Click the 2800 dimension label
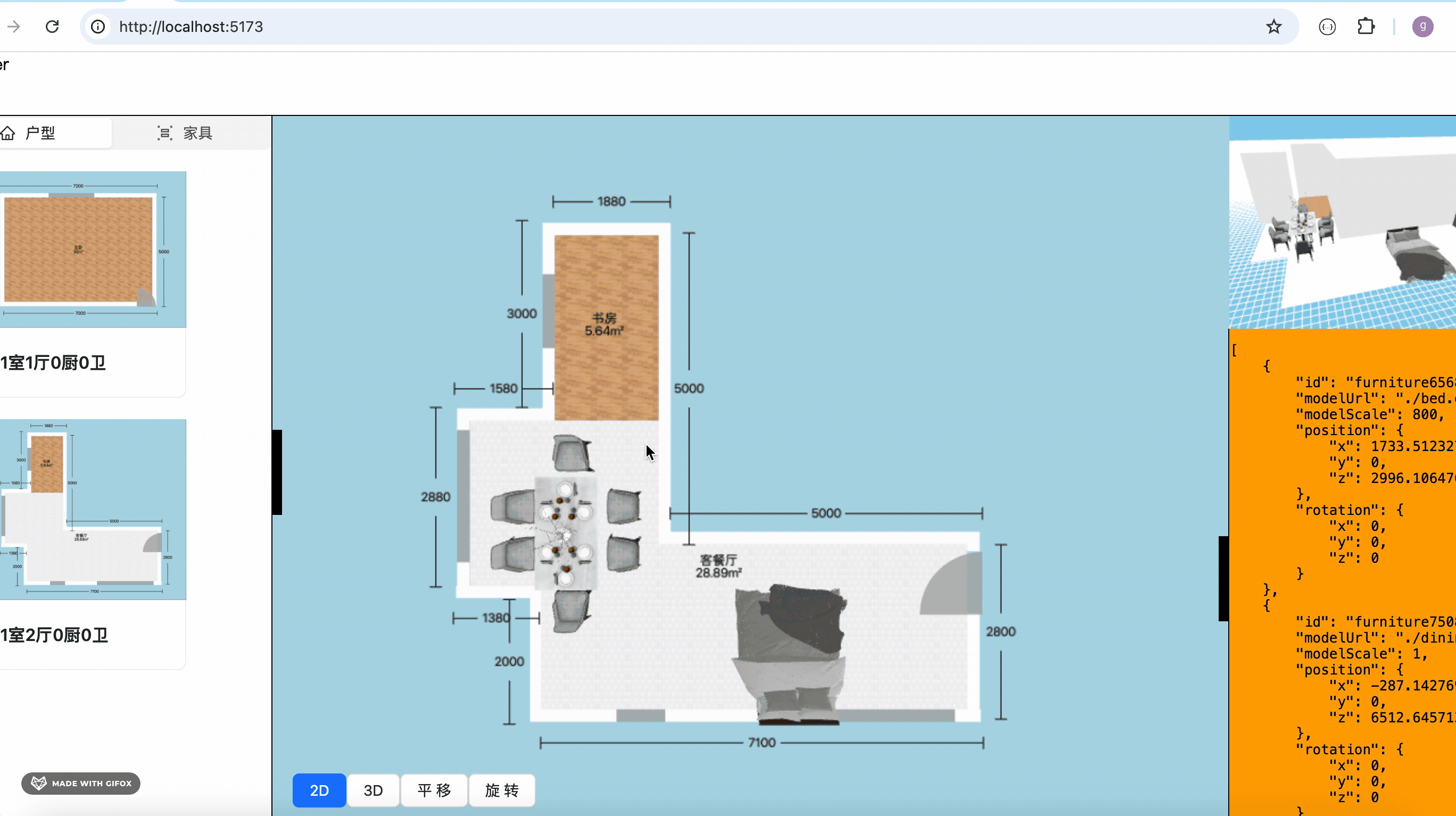 pyautogui.click(x=1001, y=632)
